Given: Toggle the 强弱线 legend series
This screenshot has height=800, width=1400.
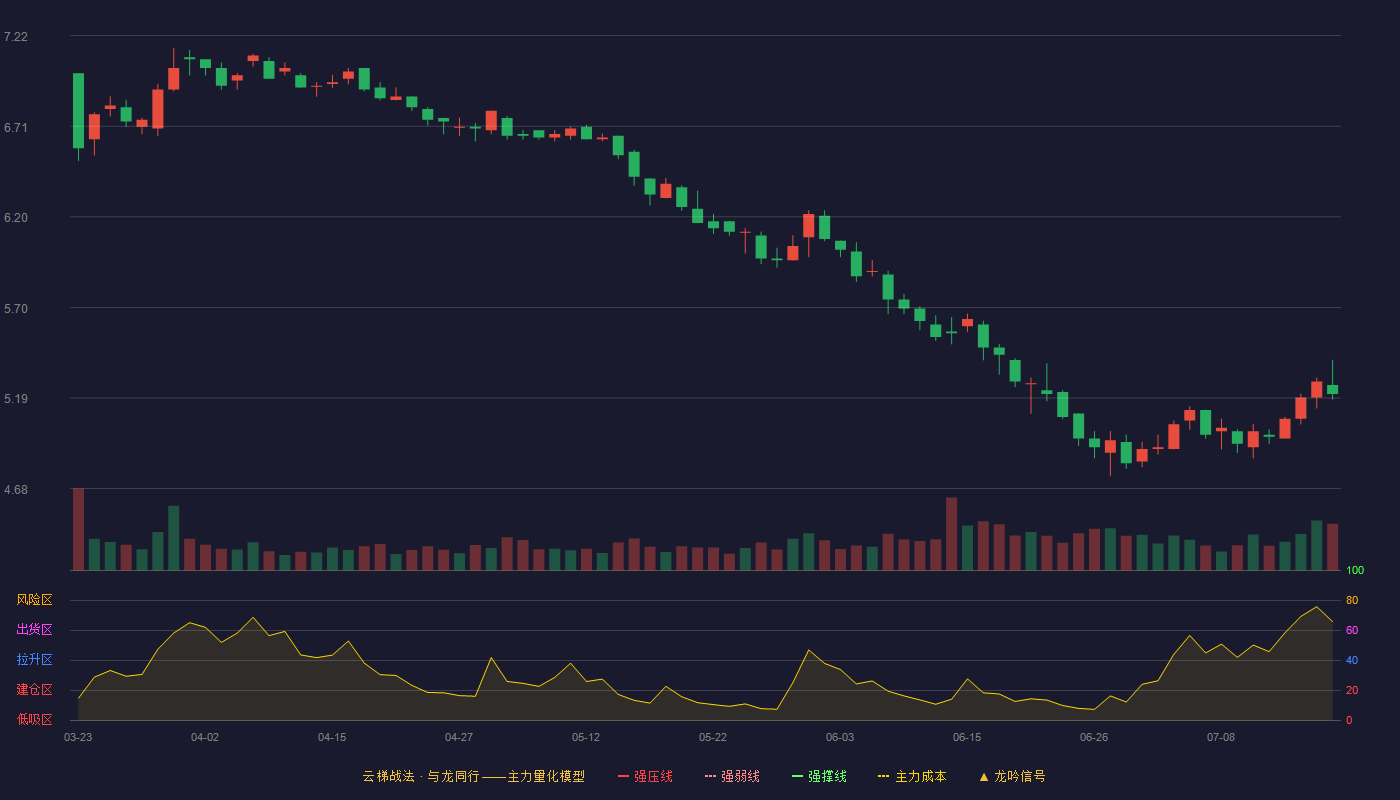Looking at the screenshot, I should click(x=732, y=776).
